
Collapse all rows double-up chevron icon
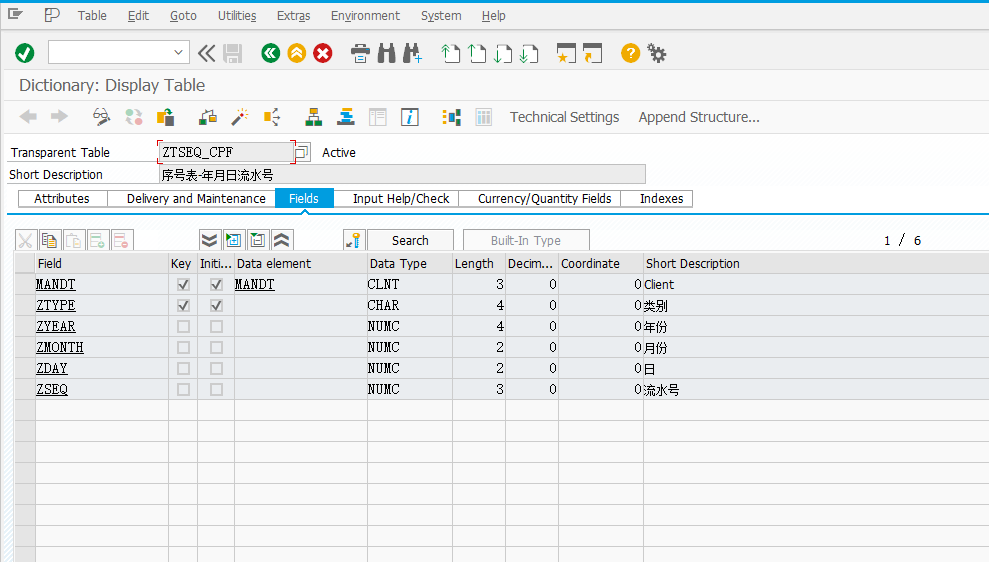tap(281, 240)
